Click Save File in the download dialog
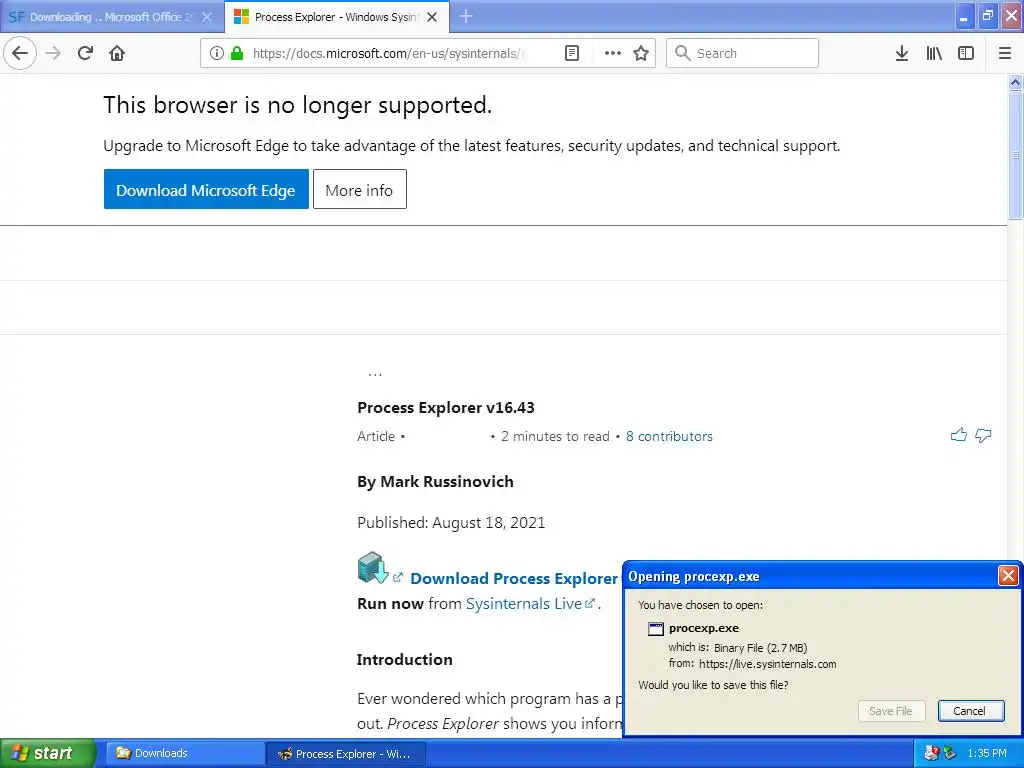 point(891,711)
